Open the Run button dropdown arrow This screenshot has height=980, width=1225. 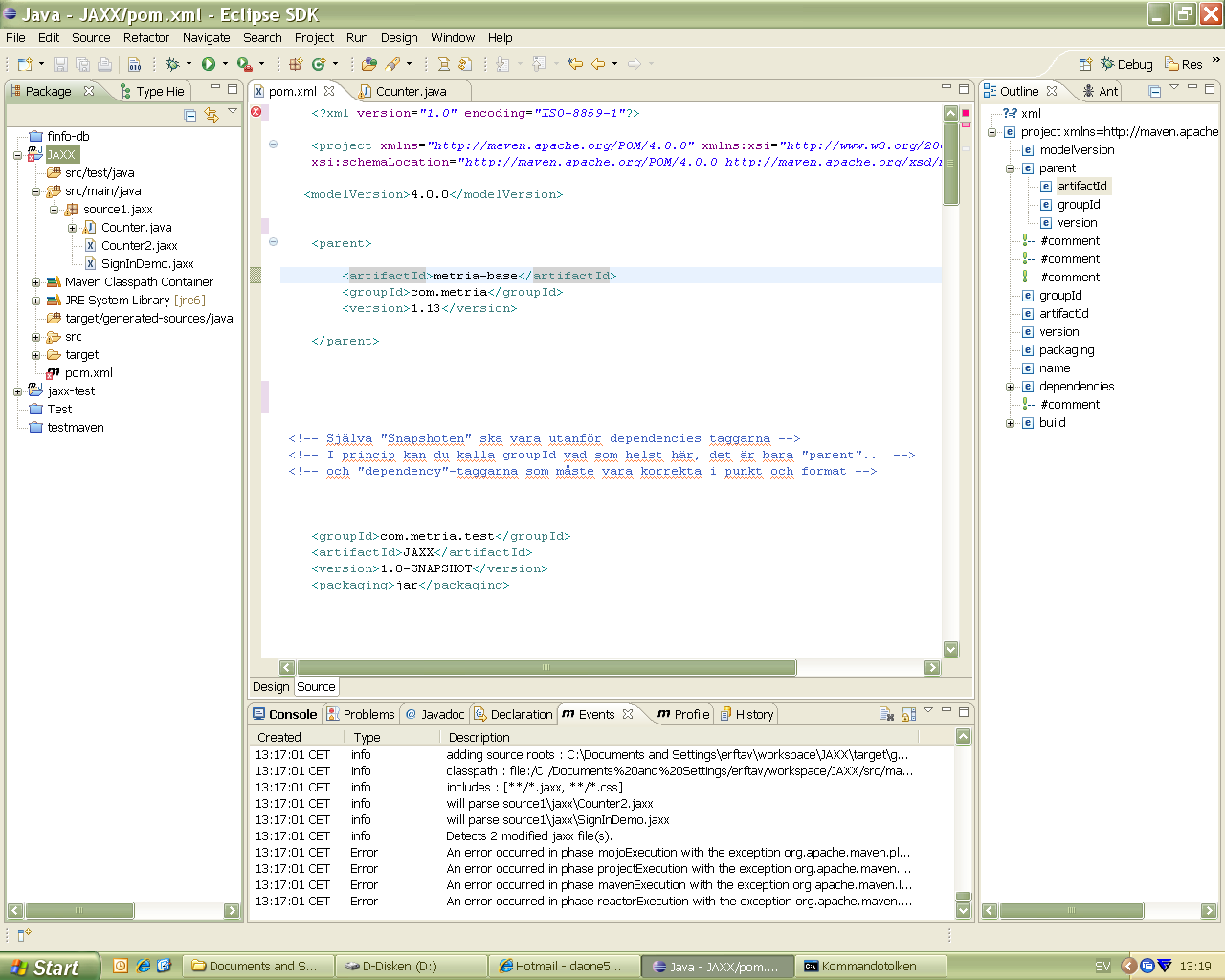[225, 64]
